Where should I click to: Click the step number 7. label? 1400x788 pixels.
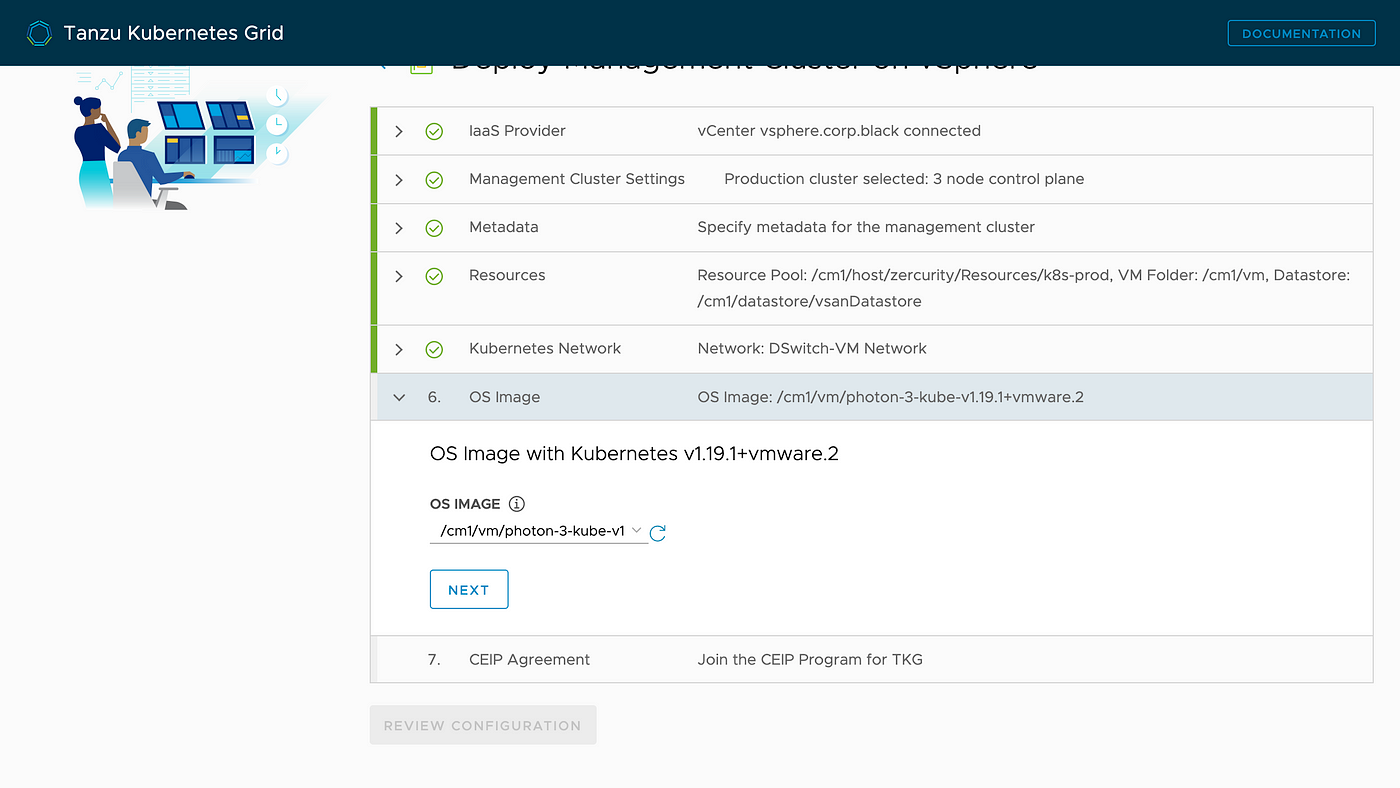click(x=434, y=660)
